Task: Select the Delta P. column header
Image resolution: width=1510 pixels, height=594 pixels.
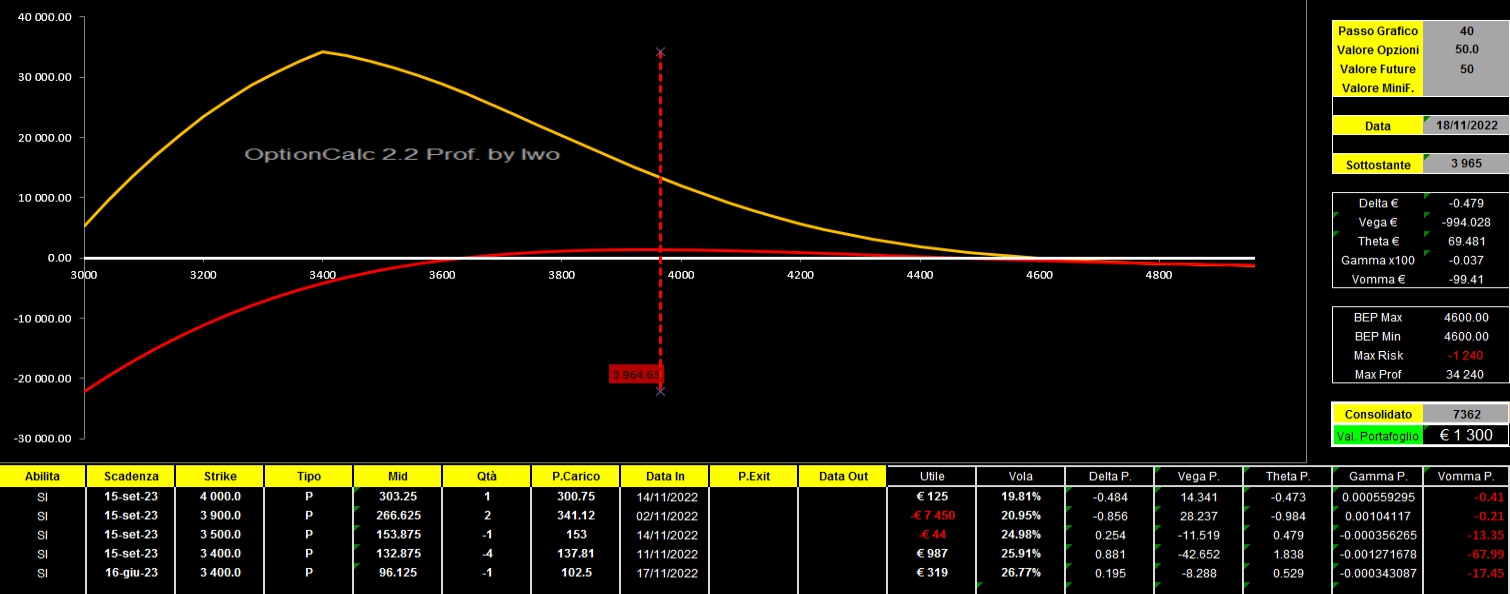Action: [x=1109, y=476]
